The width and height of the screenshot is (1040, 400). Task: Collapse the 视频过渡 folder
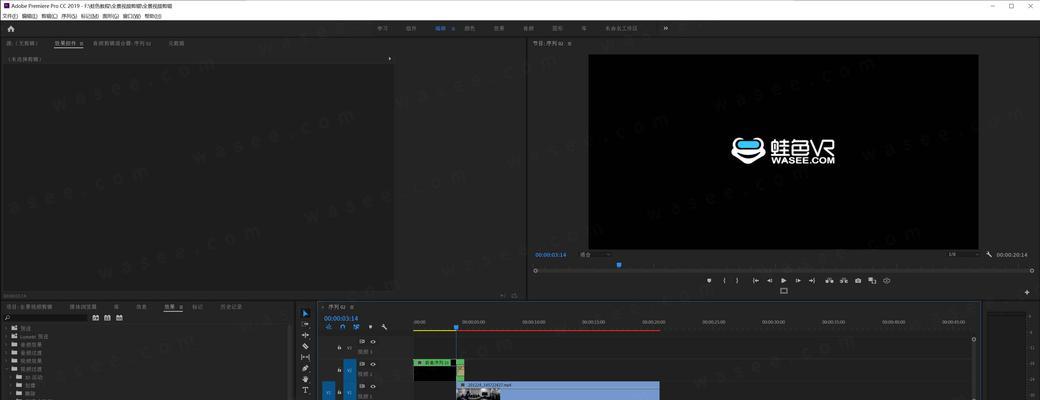6,369
